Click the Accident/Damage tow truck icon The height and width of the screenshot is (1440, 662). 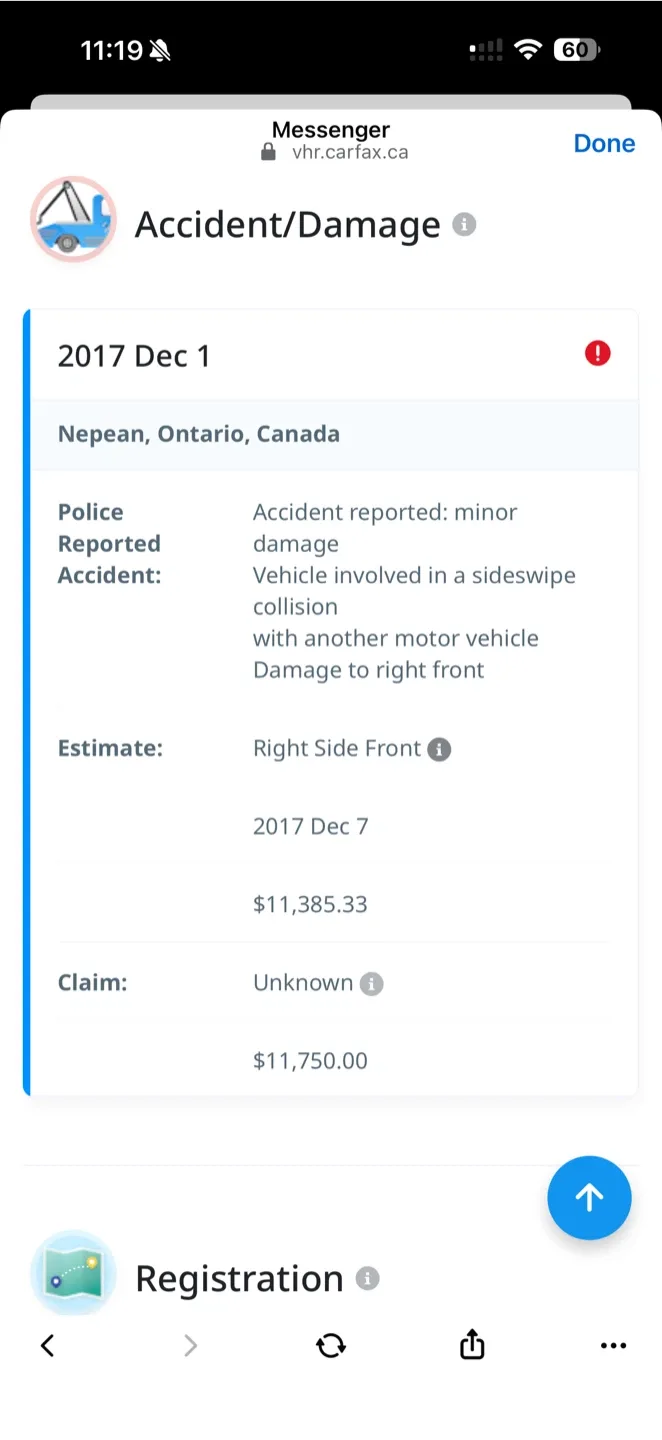point(73,218)
